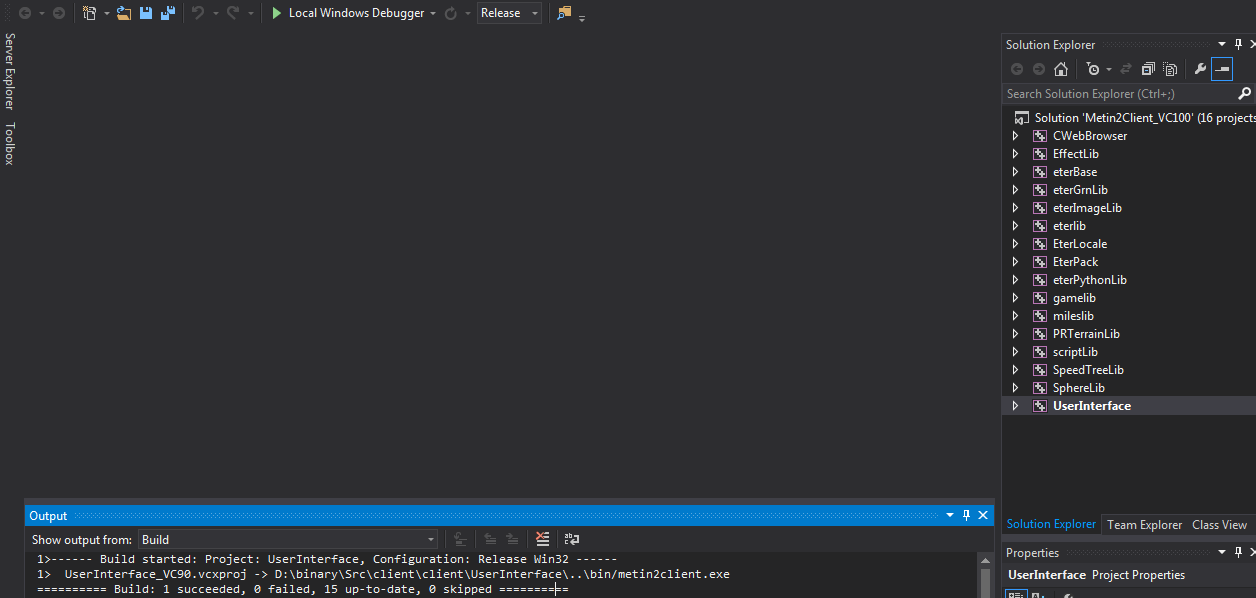The height and width of the screenshot is (598, 1256).
Task: Click the Pending Changes Filter clock icon
Action: (x=1094, y=69)
